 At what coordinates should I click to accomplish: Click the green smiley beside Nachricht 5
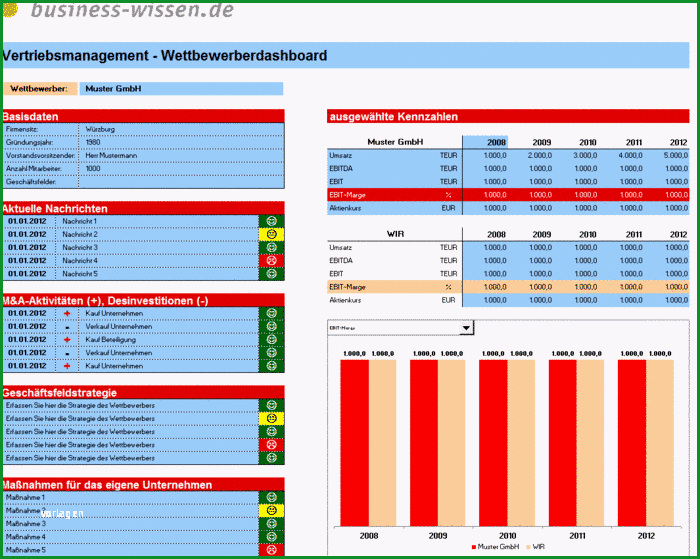tap(271, 274)
